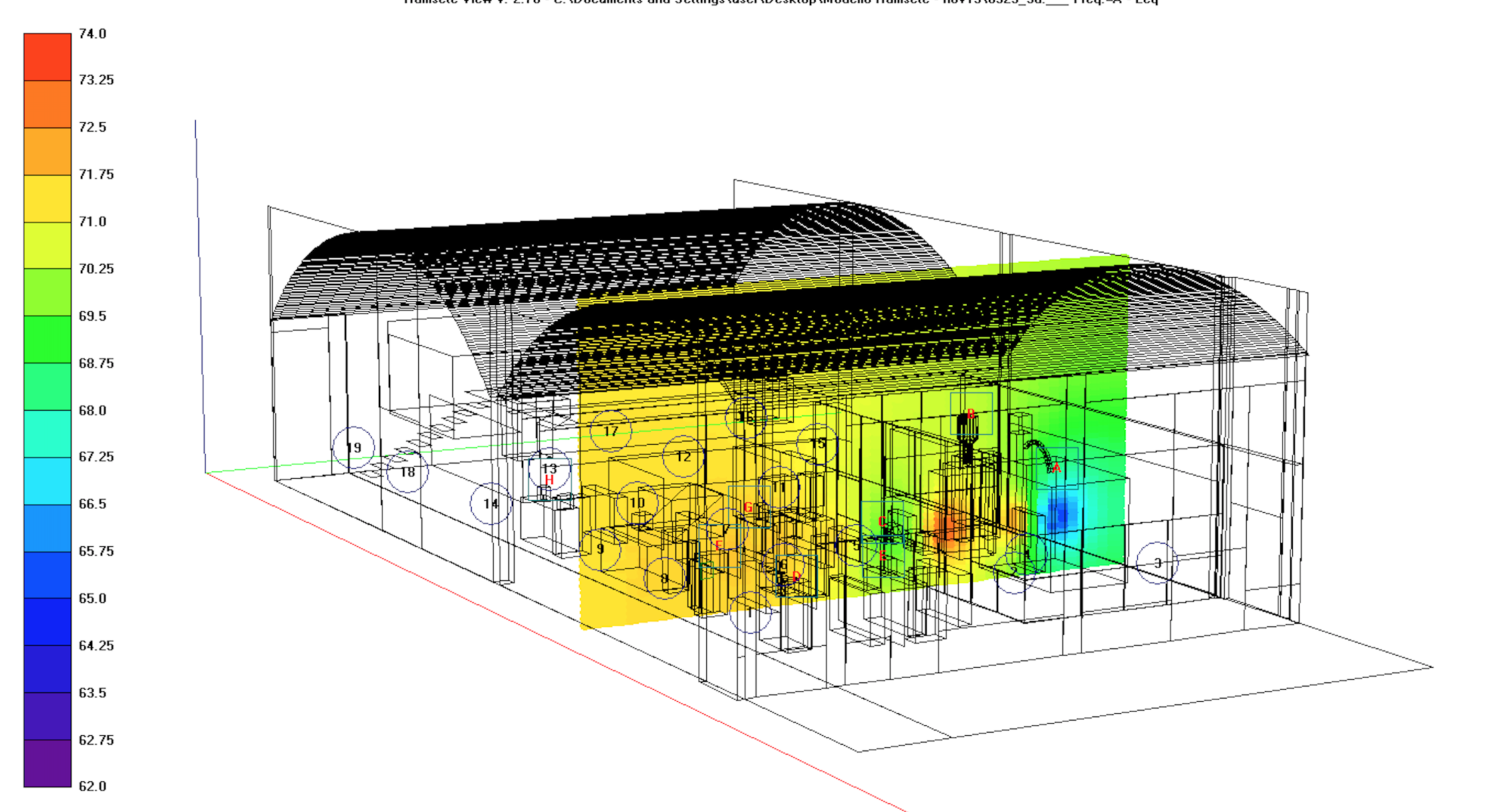
Task: Select receiver point 12 circle
Action: pos(684,457)
